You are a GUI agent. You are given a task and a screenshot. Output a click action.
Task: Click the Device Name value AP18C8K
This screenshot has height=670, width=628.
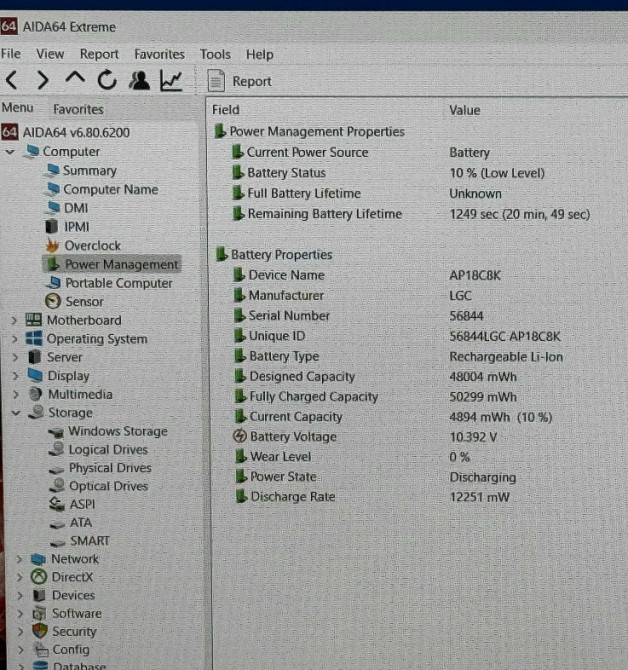475,275
